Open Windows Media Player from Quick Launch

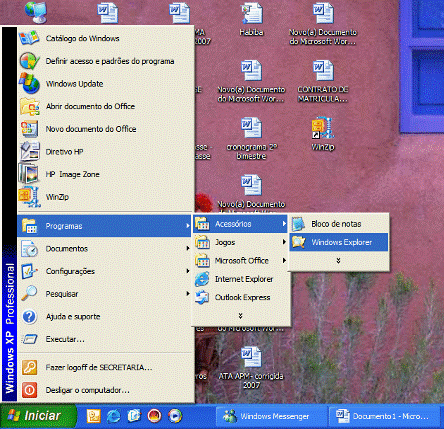[175, 416]
